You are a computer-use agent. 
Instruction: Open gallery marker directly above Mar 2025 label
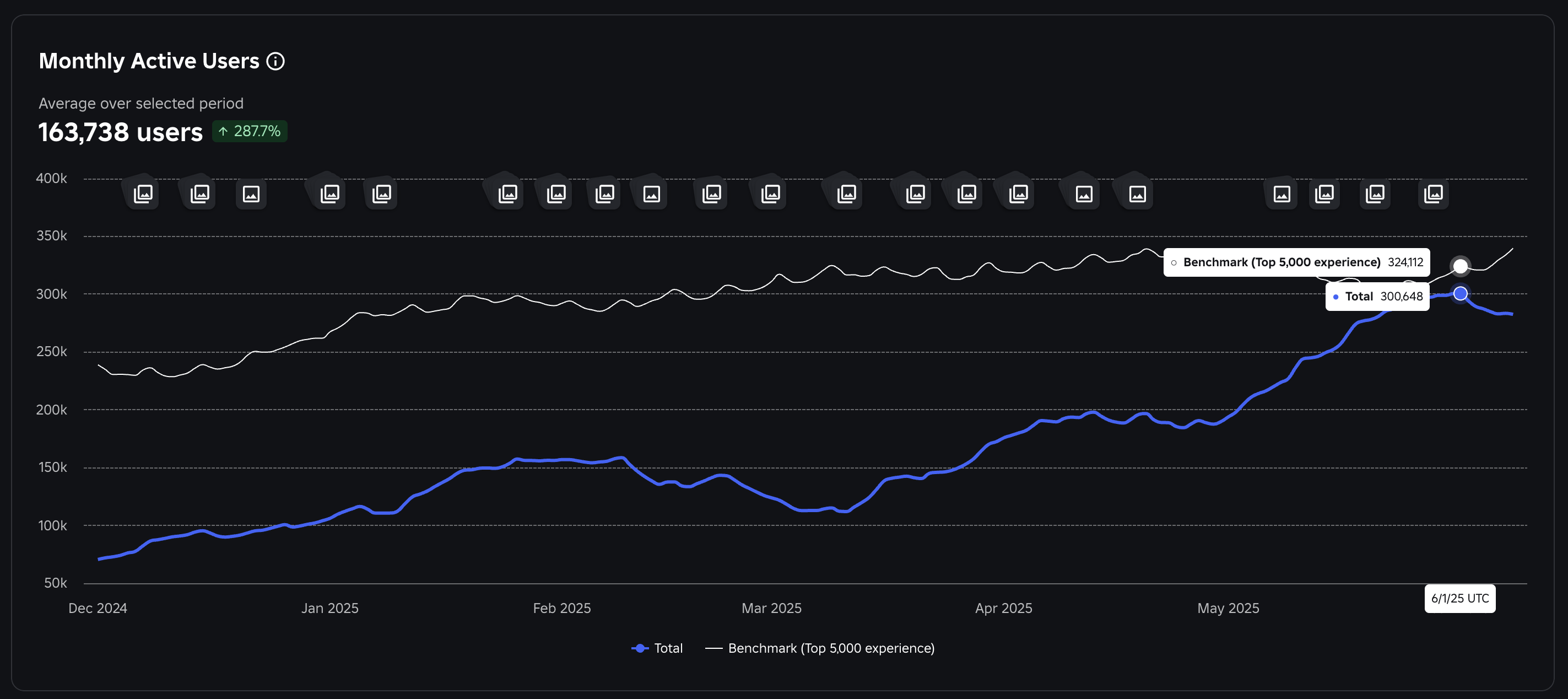[x=771, y=193]
